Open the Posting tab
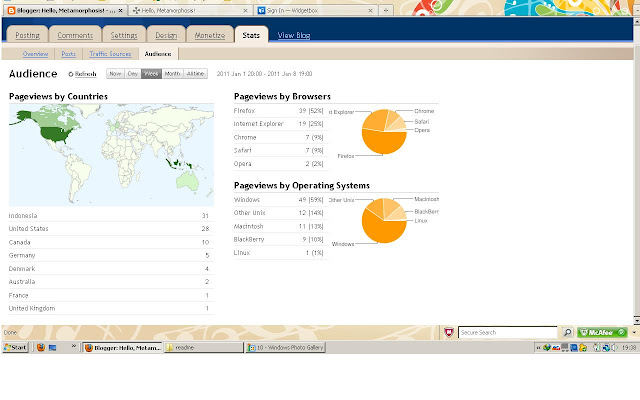The image size is (640, 400). (x=27, y=35)
